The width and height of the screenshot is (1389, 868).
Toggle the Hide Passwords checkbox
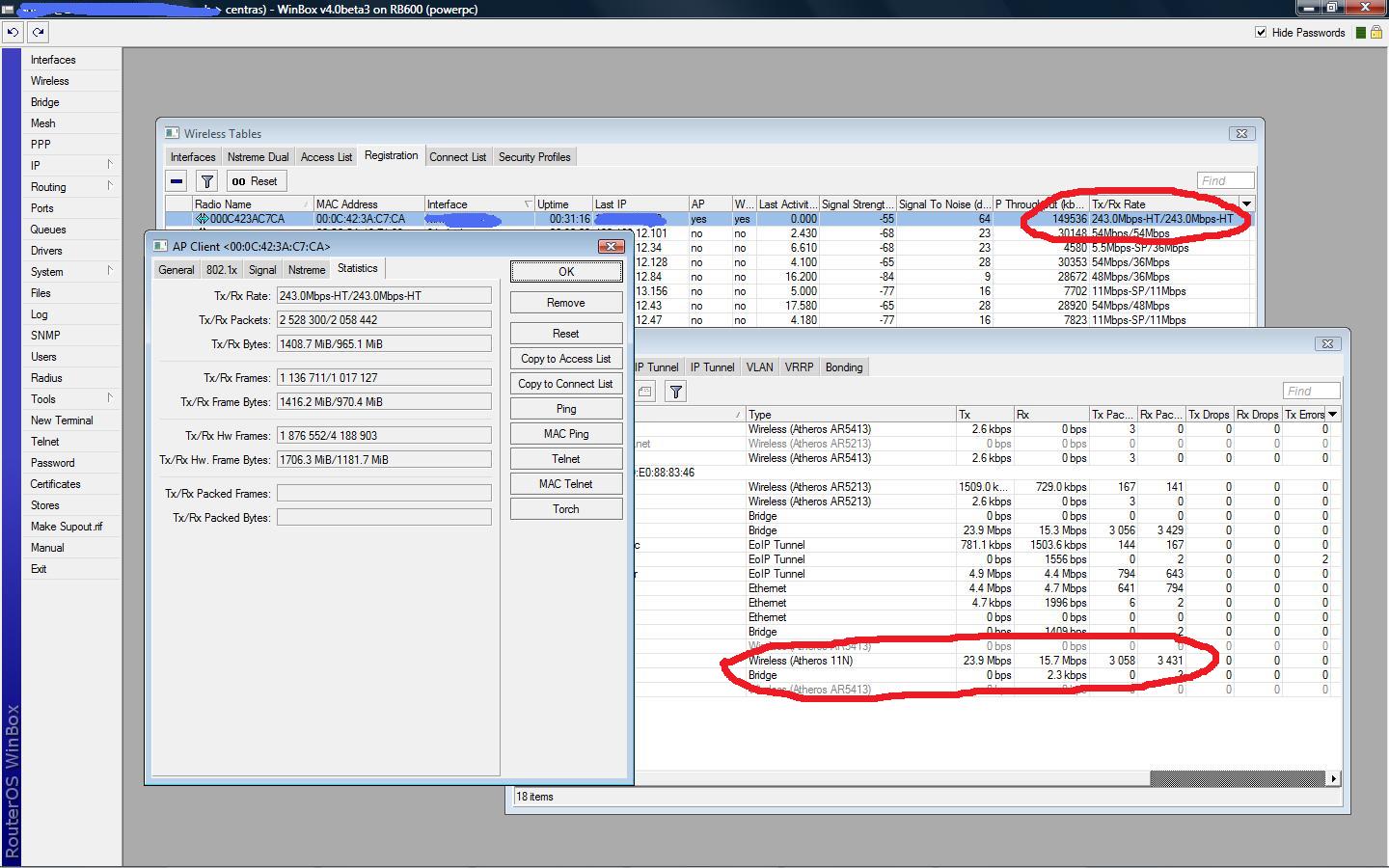click(1261, 32)
